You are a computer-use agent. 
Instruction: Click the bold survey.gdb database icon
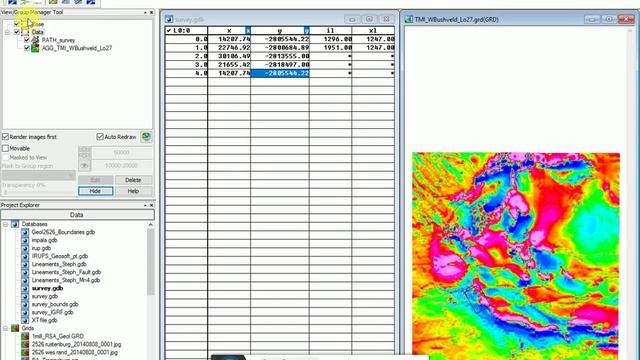coord(25,288)
